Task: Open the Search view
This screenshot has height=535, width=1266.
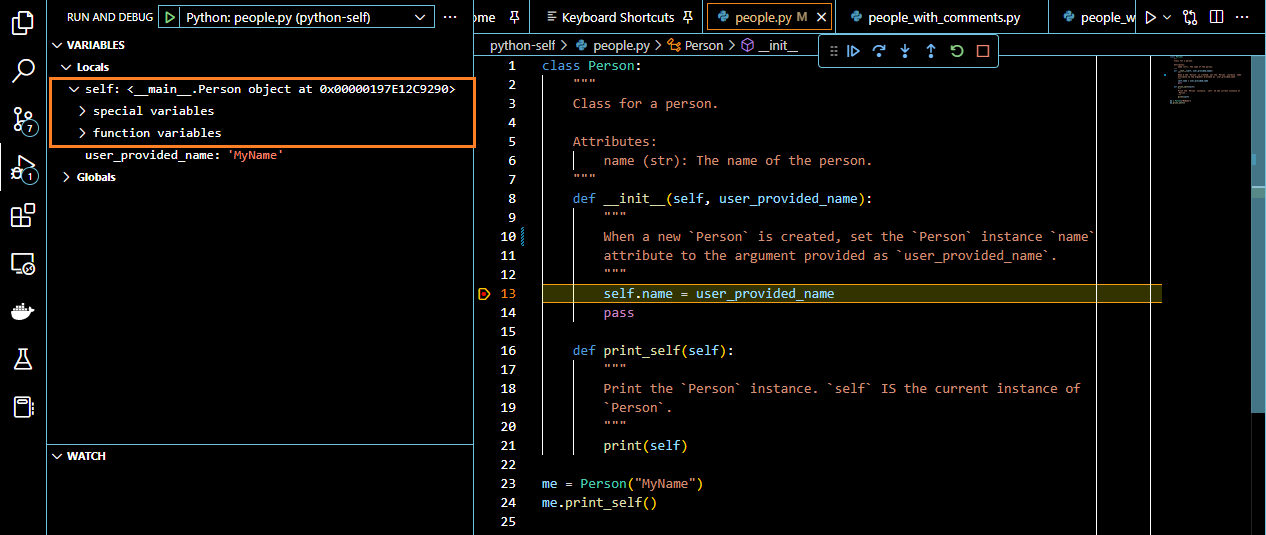Action: click(x=23, y=71)
